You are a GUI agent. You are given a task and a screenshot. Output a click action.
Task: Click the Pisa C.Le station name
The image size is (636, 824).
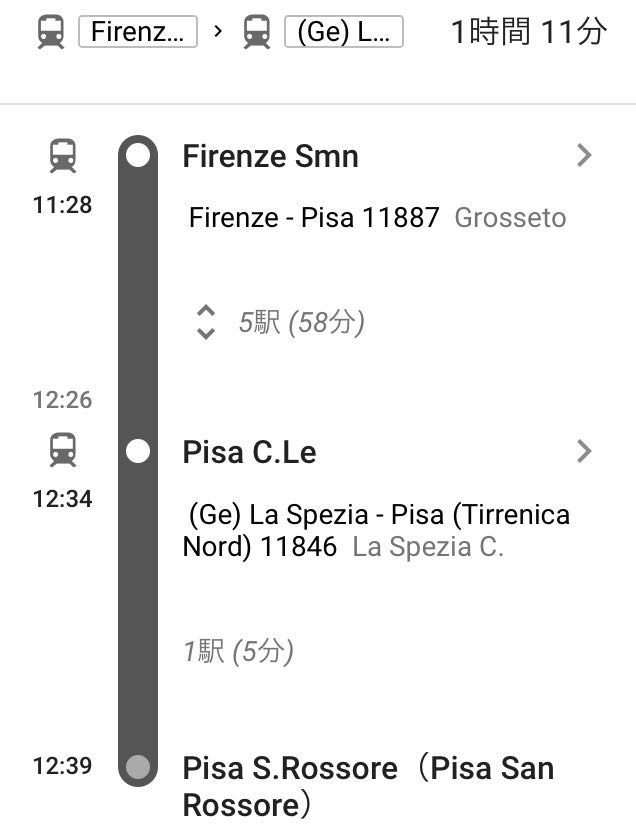click(249, 452)
